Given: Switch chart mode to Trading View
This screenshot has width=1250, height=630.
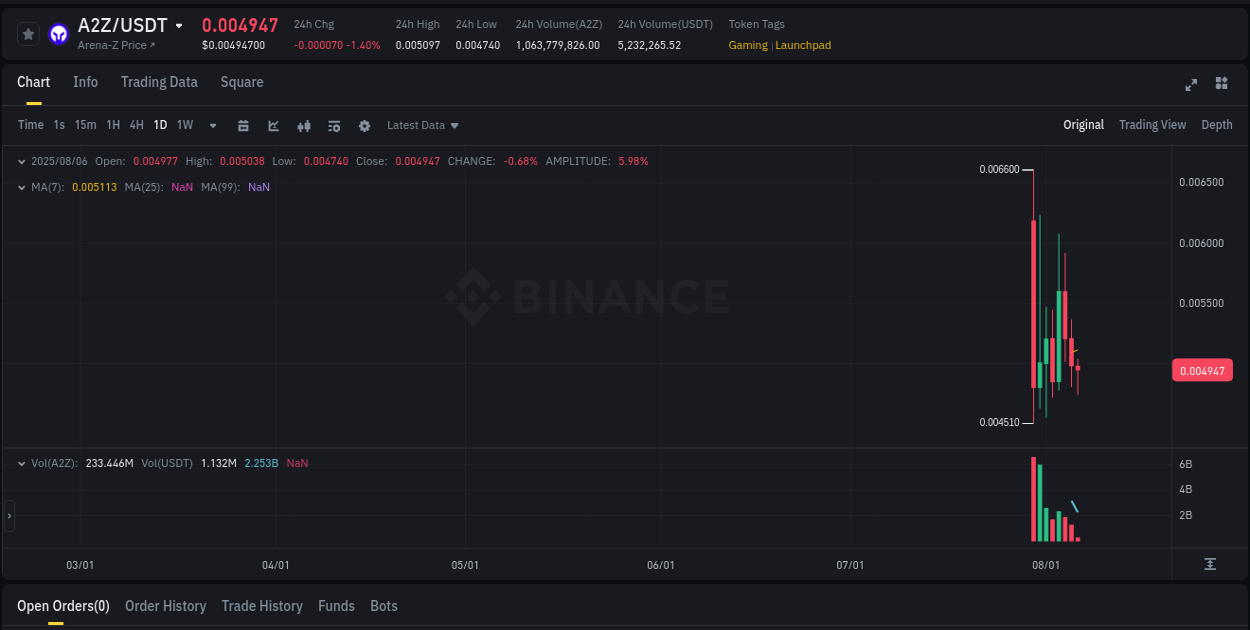Looking at the screenshot, I should coord(1152,125).
